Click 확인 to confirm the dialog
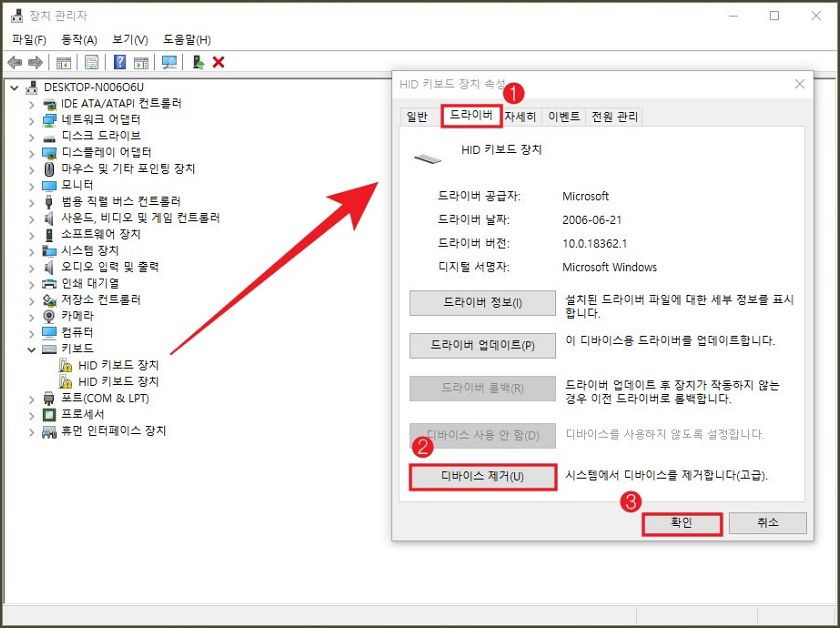Image resolution: width=840 pixels, height=628 pixels. point(681,522)
